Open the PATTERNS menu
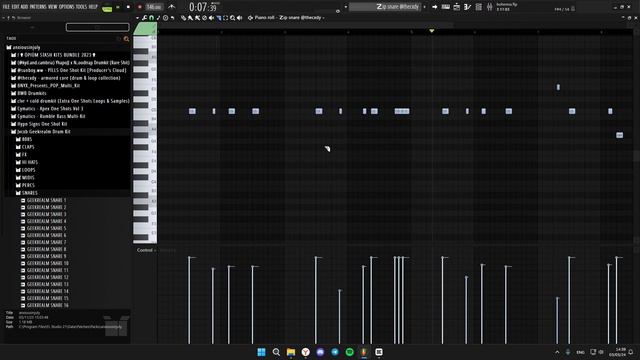The image size is (640, 360). [38, 7]
